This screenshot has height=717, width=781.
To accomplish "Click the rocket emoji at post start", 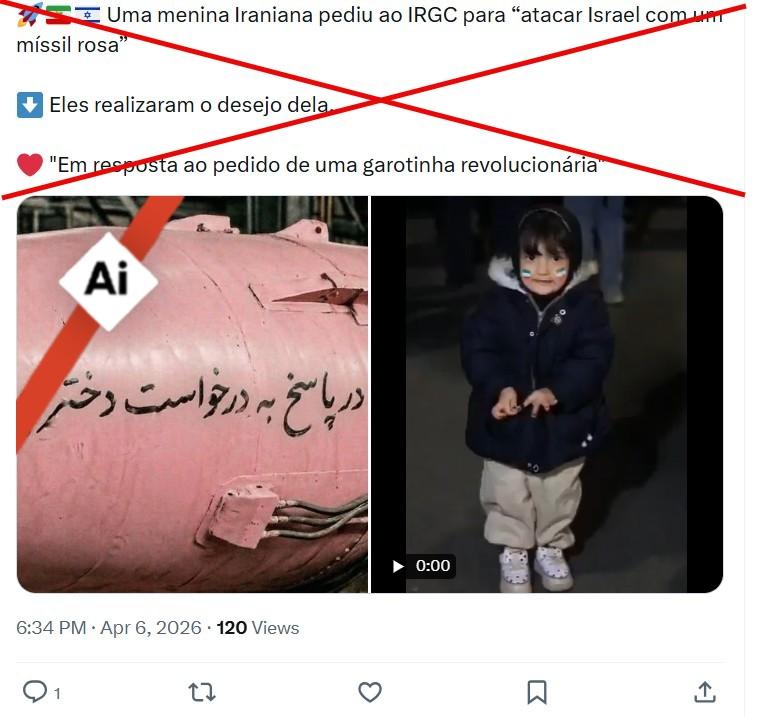I will click(x=30, y=15).
